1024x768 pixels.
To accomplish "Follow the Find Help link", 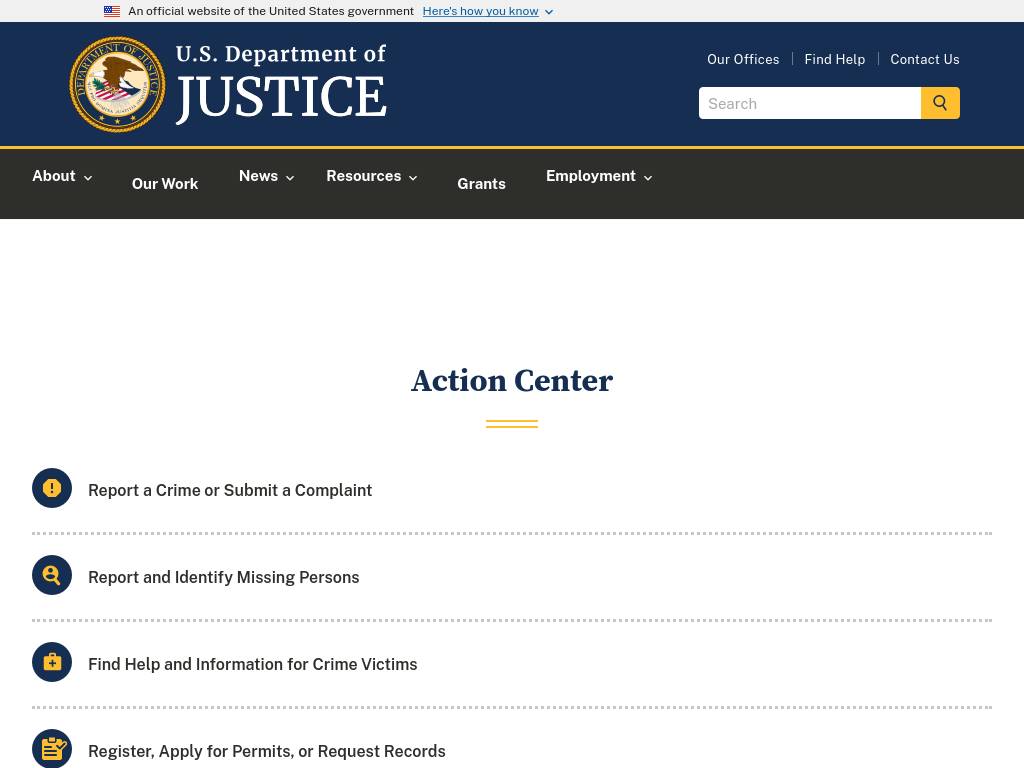I will 835,59.
